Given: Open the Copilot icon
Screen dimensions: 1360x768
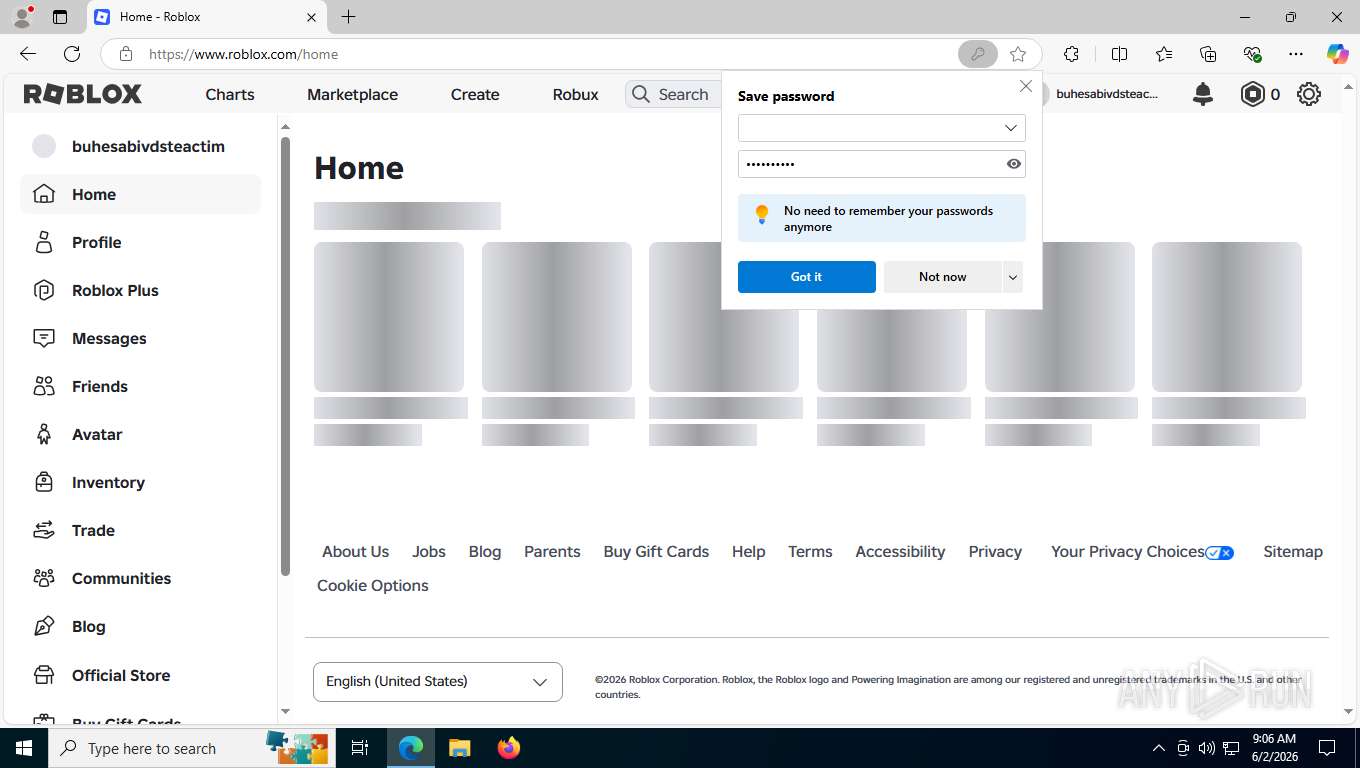Looking at the screenshot, I should [1337, 54].
